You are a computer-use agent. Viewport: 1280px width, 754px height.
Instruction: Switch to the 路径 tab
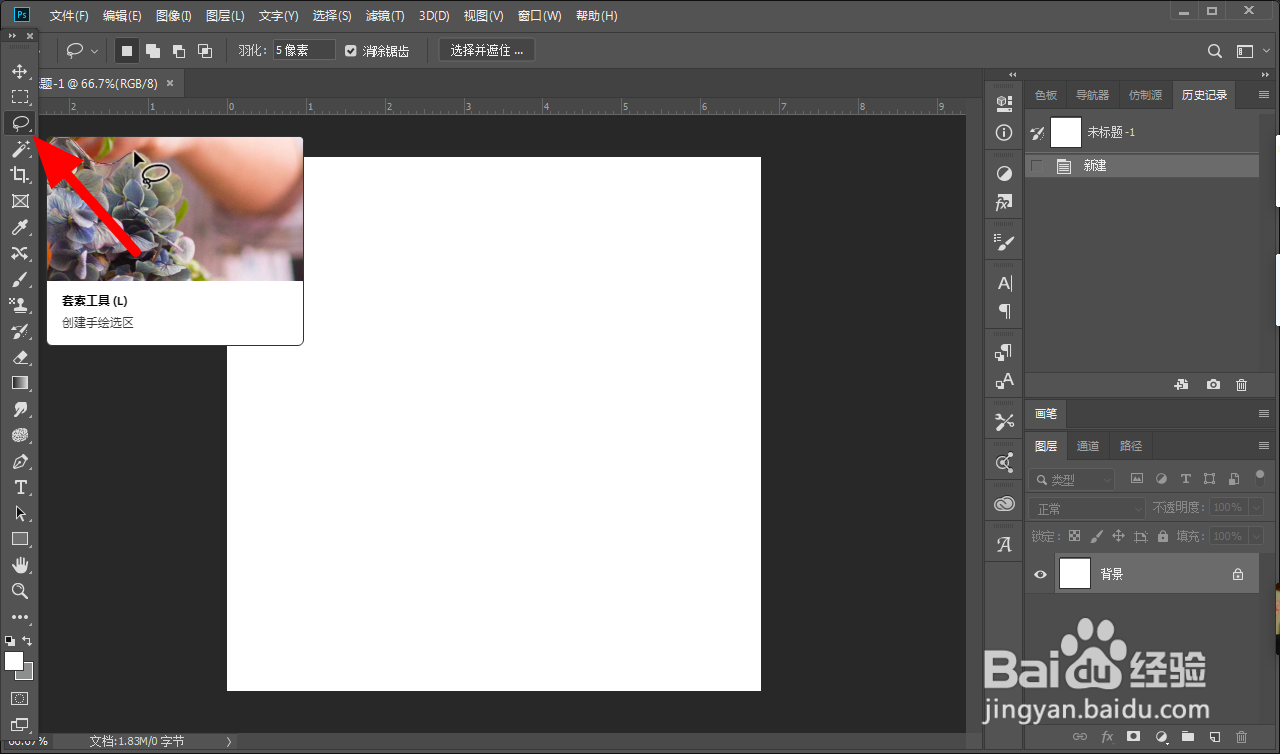click(x=1131, y=446)
